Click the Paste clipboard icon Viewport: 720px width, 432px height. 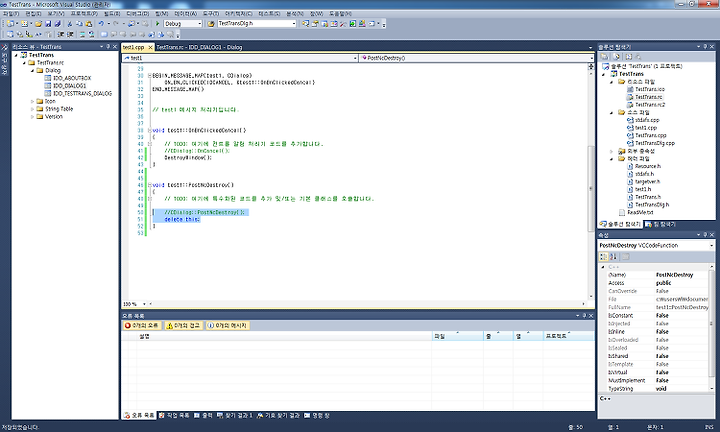click(89, 23)
